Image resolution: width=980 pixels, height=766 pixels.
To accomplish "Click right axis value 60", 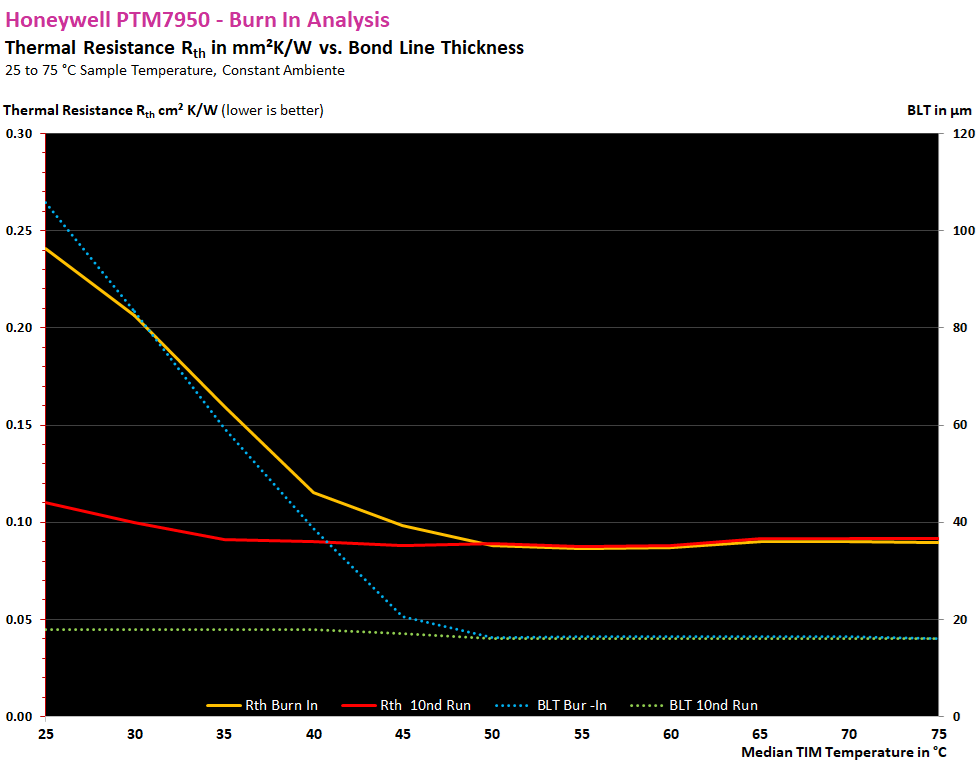I will (960, 425).
